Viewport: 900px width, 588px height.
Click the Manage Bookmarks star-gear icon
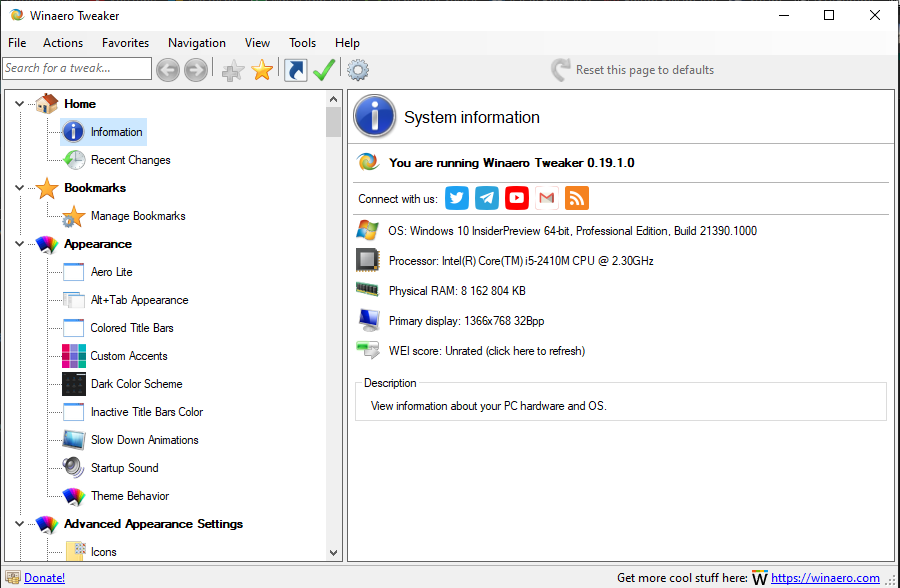pos(74,216)
